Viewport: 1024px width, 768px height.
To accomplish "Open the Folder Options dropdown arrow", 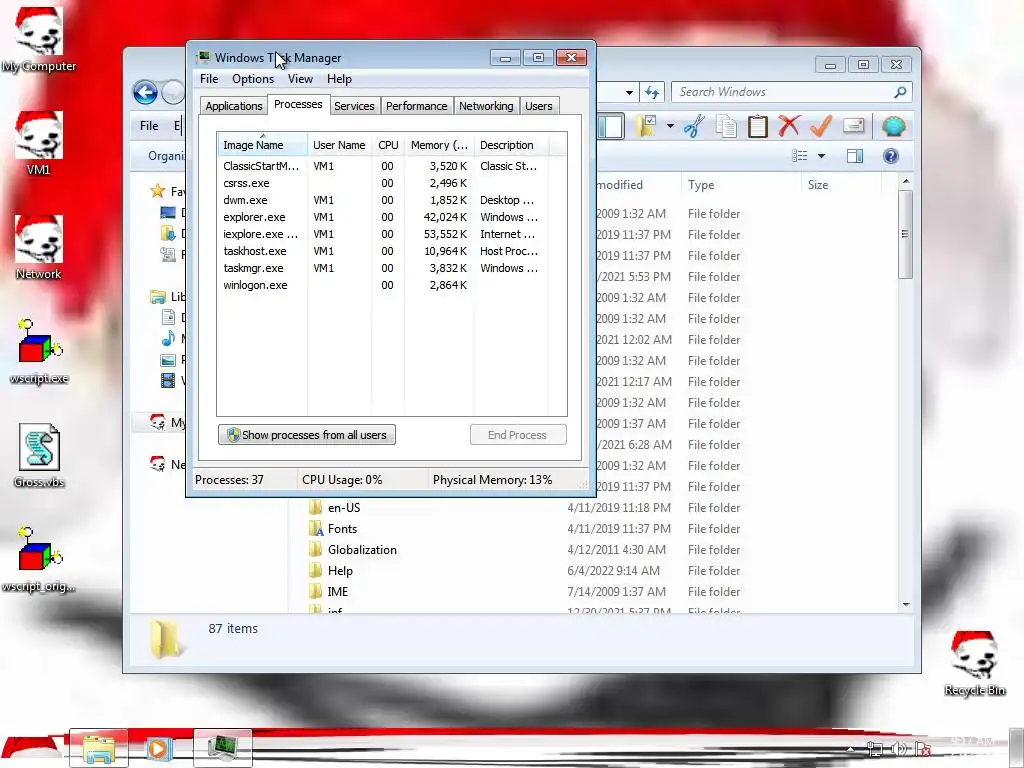I will (670, 125).
